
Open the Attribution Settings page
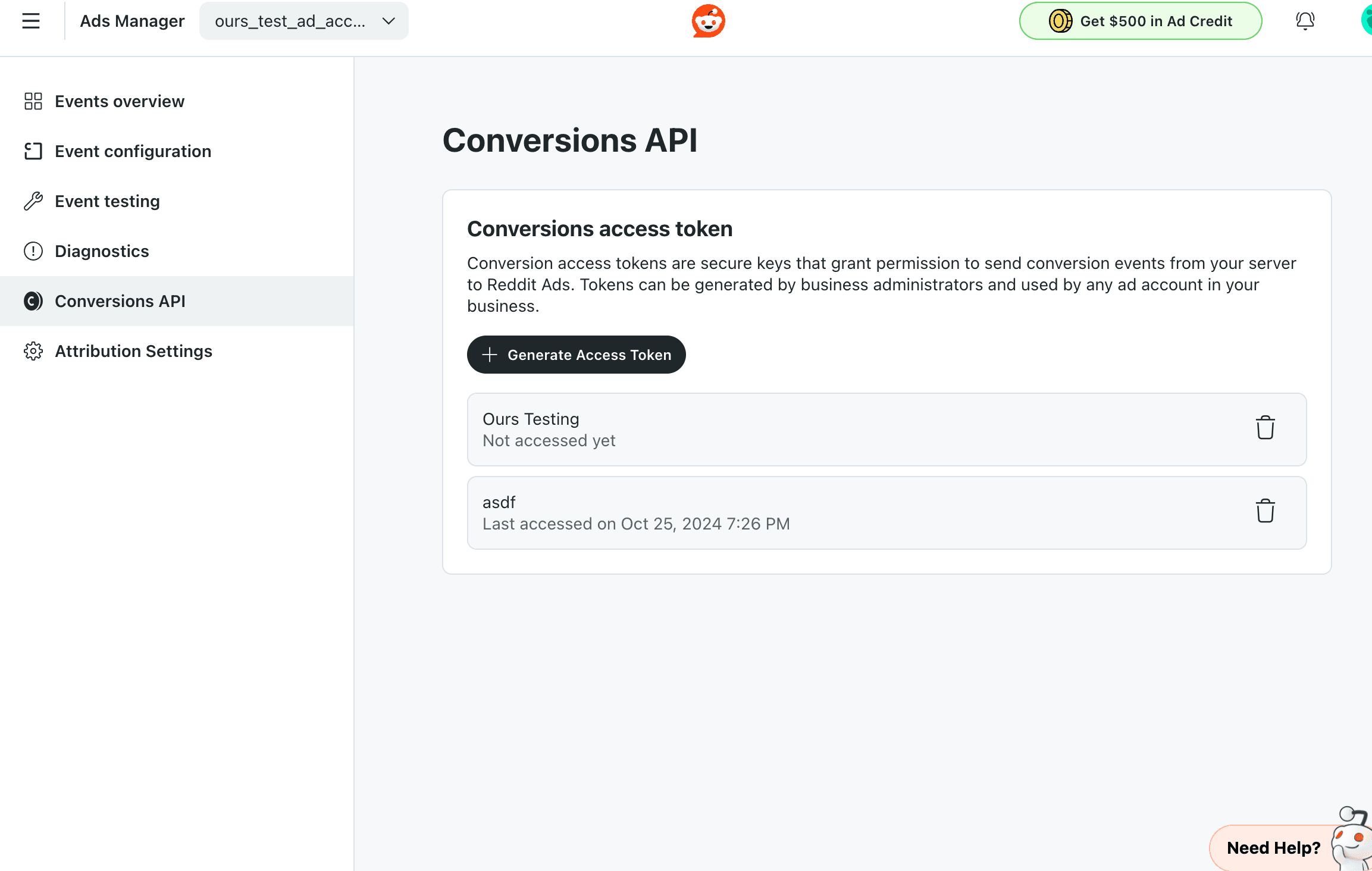(133, 351)
